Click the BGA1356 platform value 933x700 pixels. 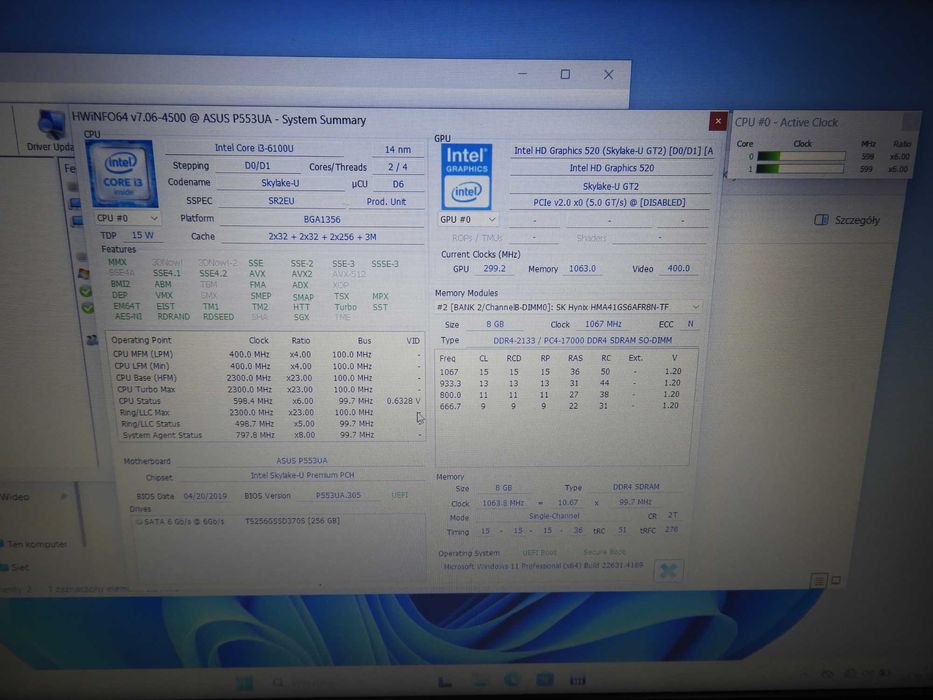click(x=322, y=220)
